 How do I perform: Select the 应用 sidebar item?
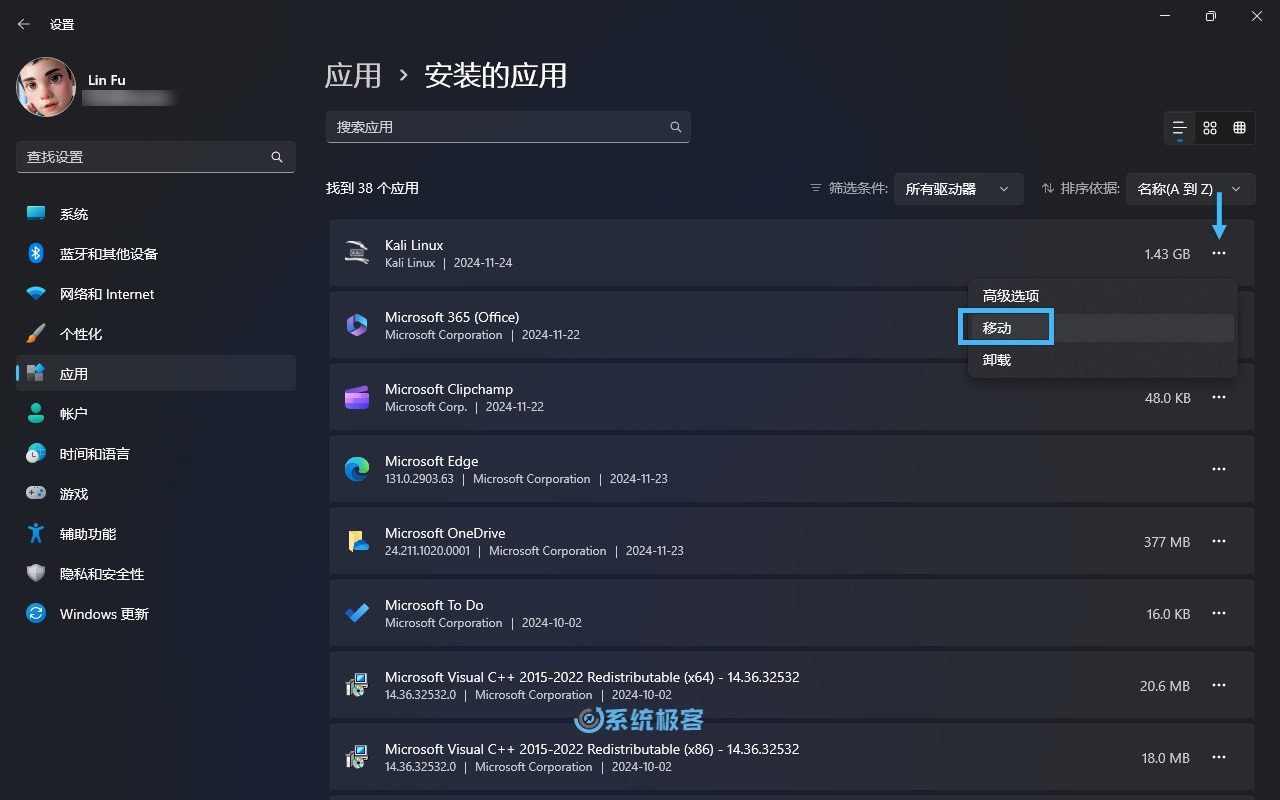point(156,374)
